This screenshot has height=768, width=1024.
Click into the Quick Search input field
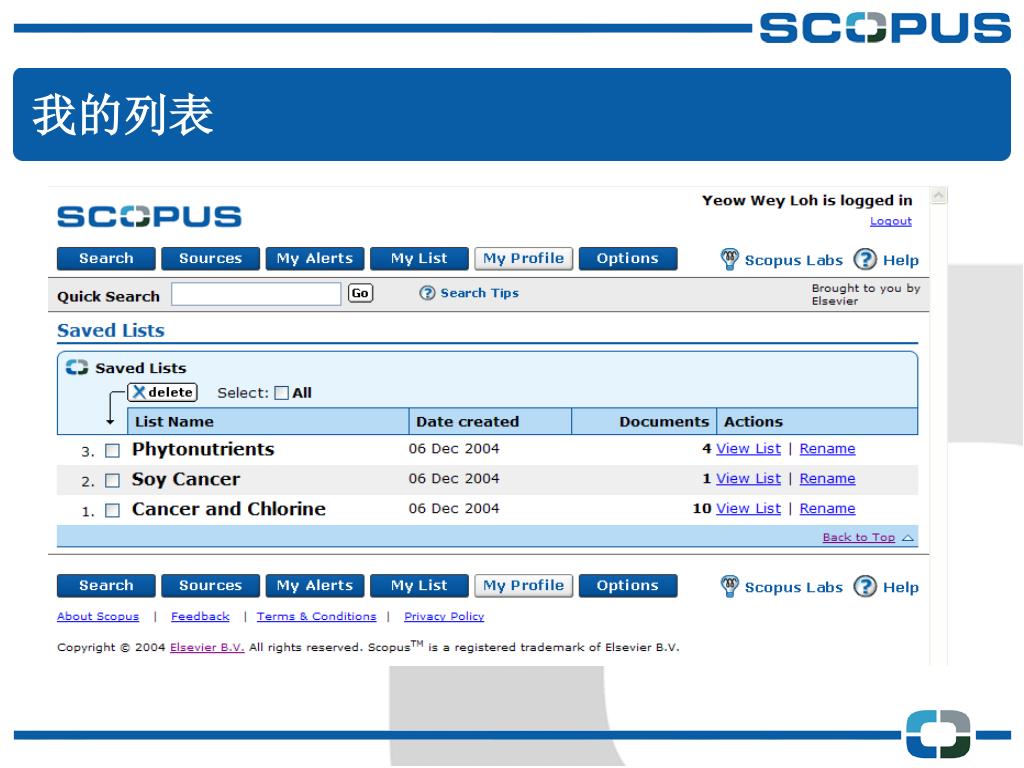coord(256,294)
